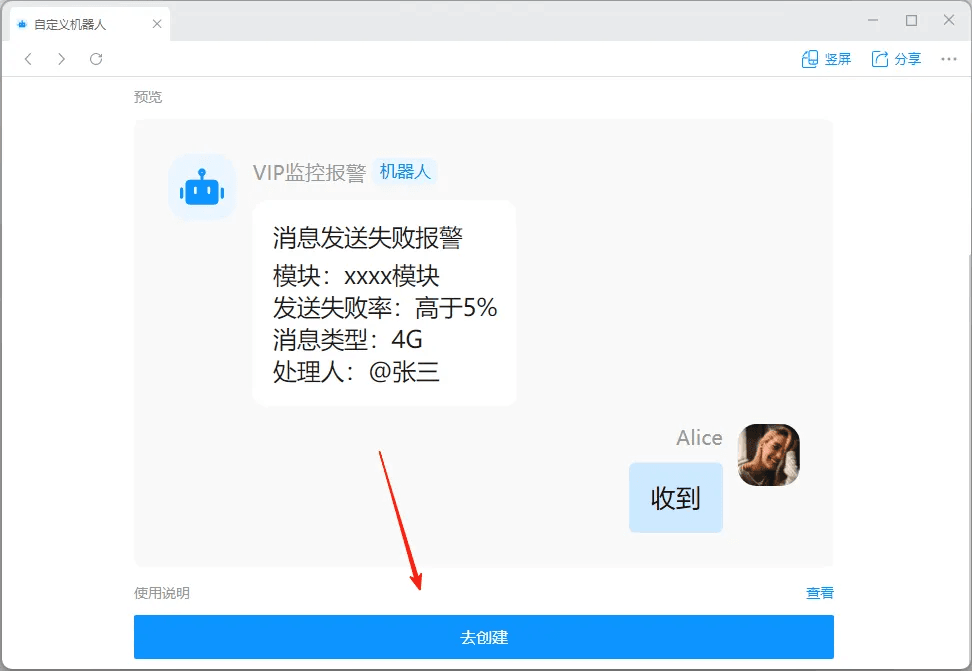This screenshot has height=671, width=972.
Task: Click the 机器人 tag badge
Action: 405,172
